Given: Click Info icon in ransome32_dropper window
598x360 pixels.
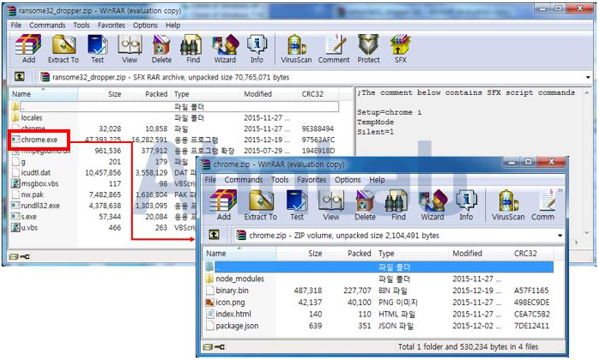Looking at the screenshot, I should [x=257, y=49].
